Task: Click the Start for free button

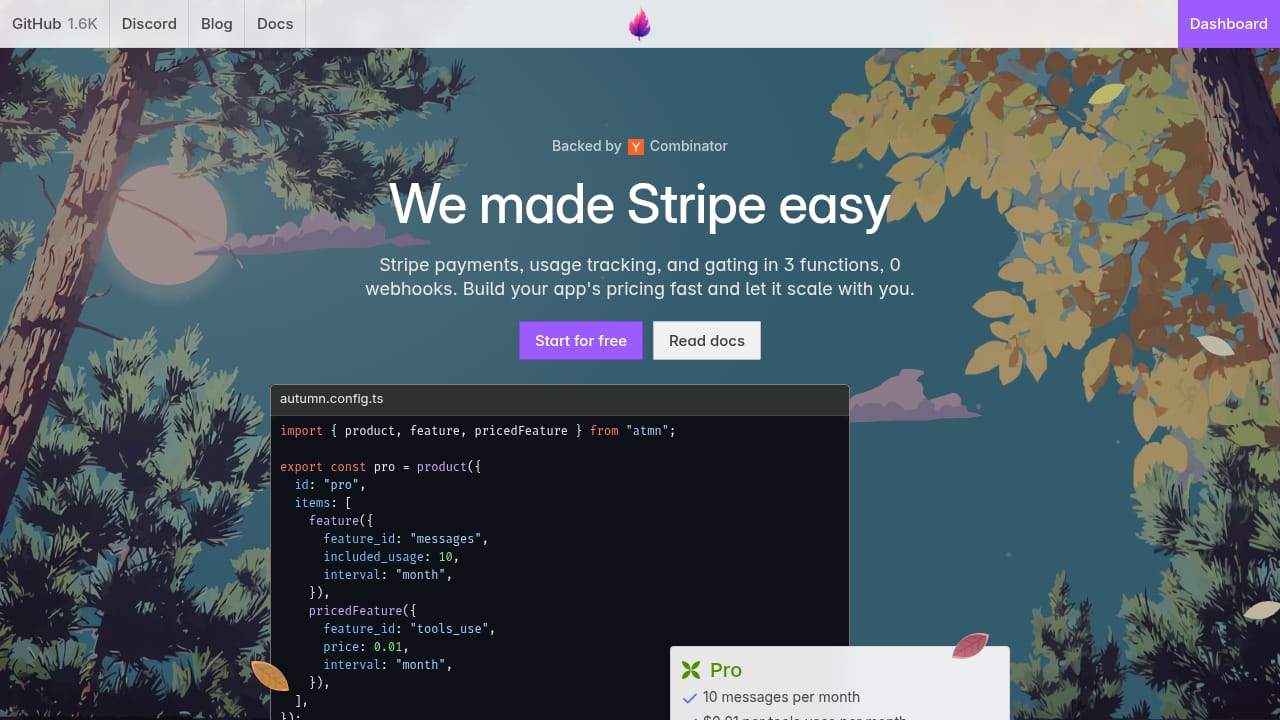Action: click(581, 340)
